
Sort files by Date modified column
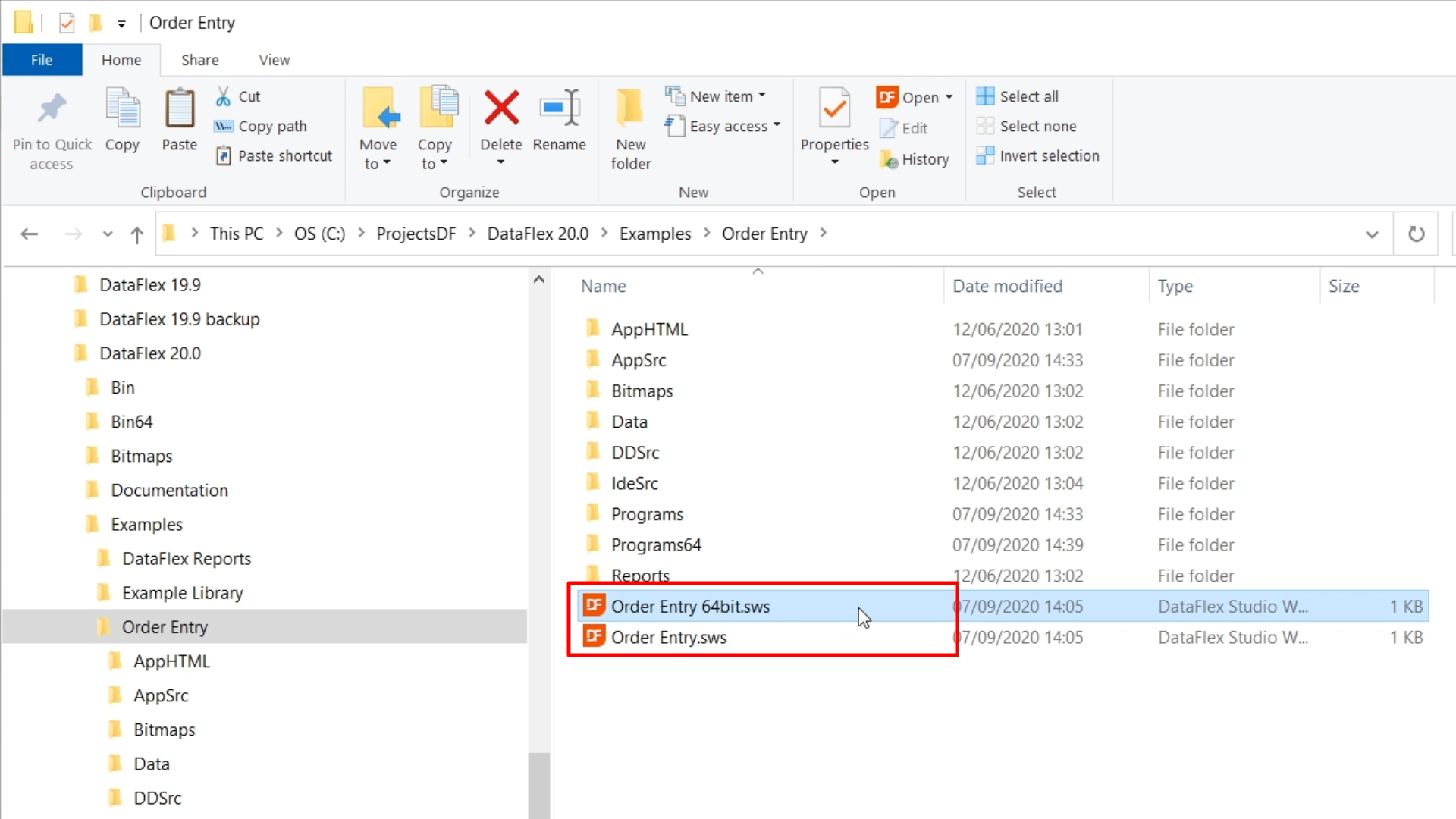click(1007, 286)
